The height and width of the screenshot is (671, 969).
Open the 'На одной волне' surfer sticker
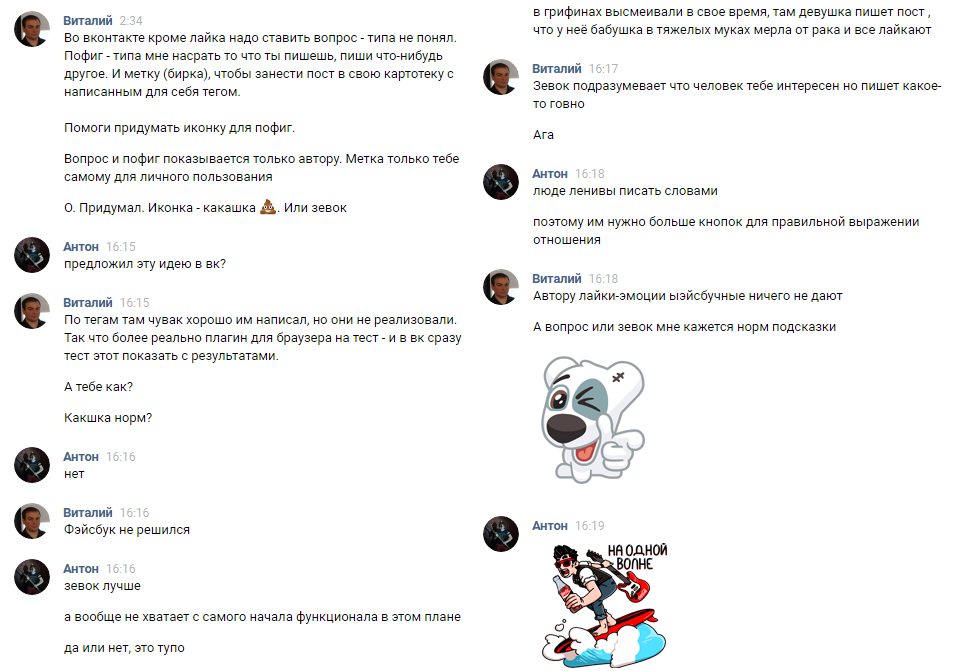[x=605, y=605]
